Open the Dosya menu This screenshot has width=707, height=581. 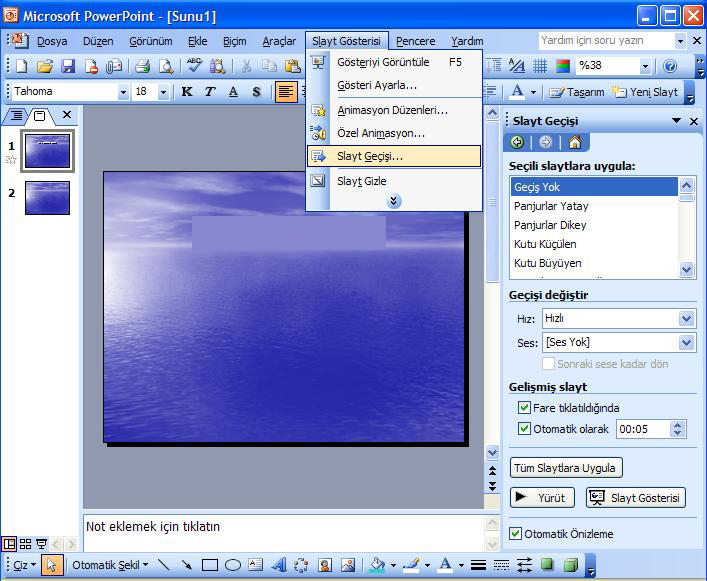click(x=52, y=41)
